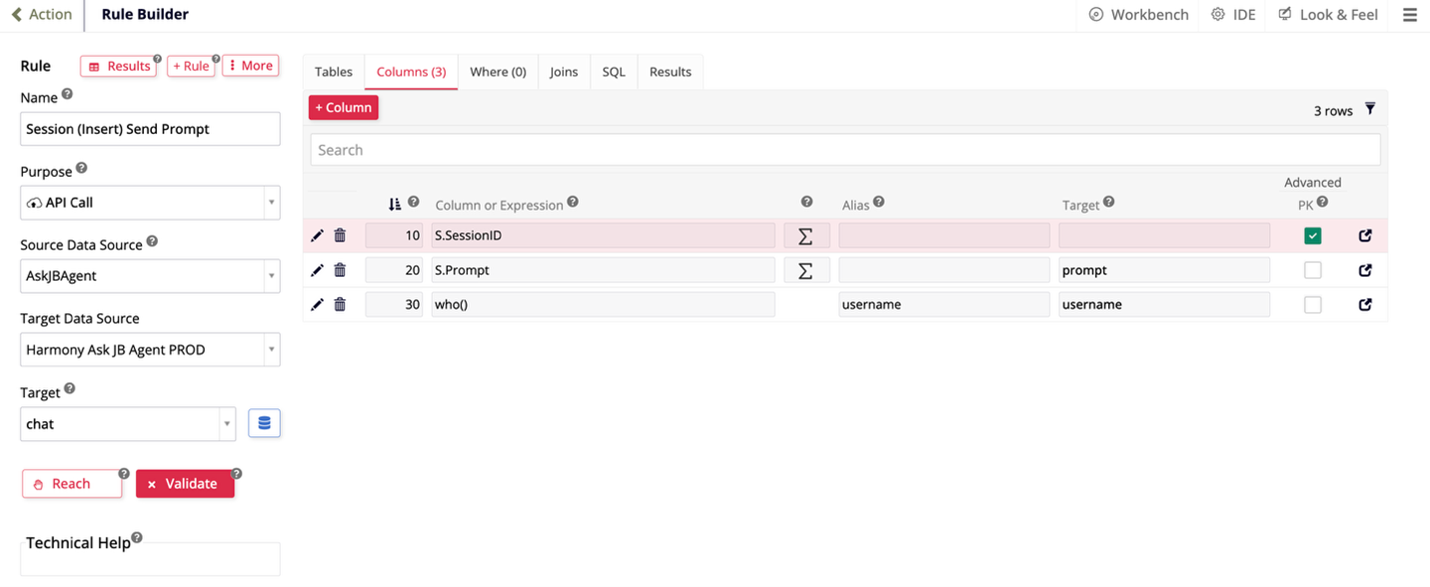Image resolution: width=1430 pixels, height=587 pixels.
Task: Open the Source Data Source dropdown AskJBAgent
Action: [150, 276]
